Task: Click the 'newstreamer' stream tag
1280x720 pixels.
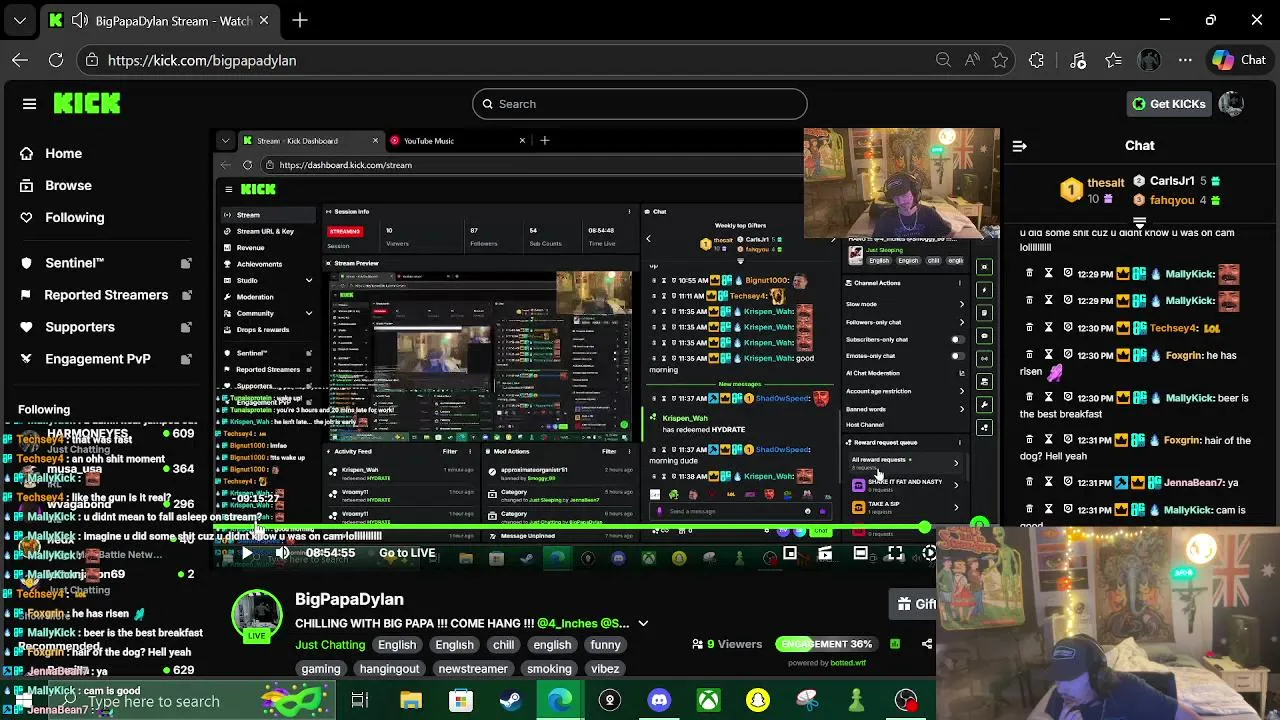Action: tap(473, 669)
